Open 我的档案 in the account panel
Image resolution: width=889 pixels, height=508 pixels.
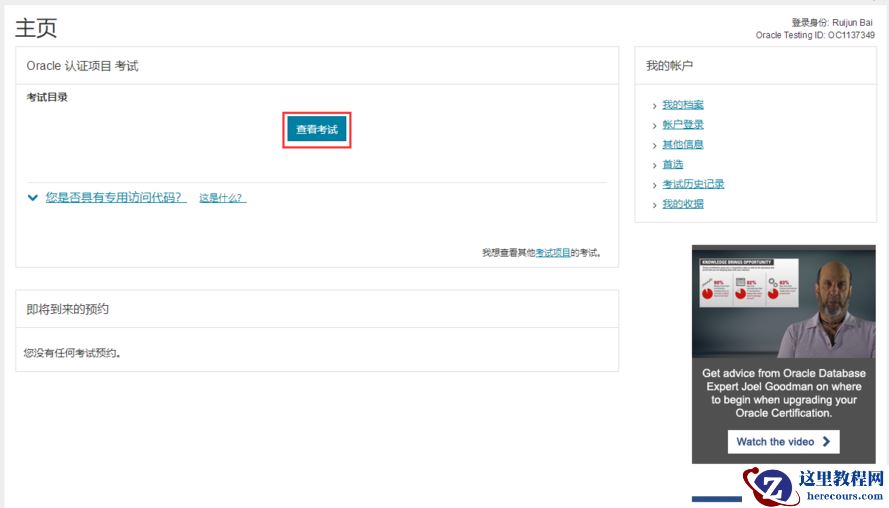point(683,105)
